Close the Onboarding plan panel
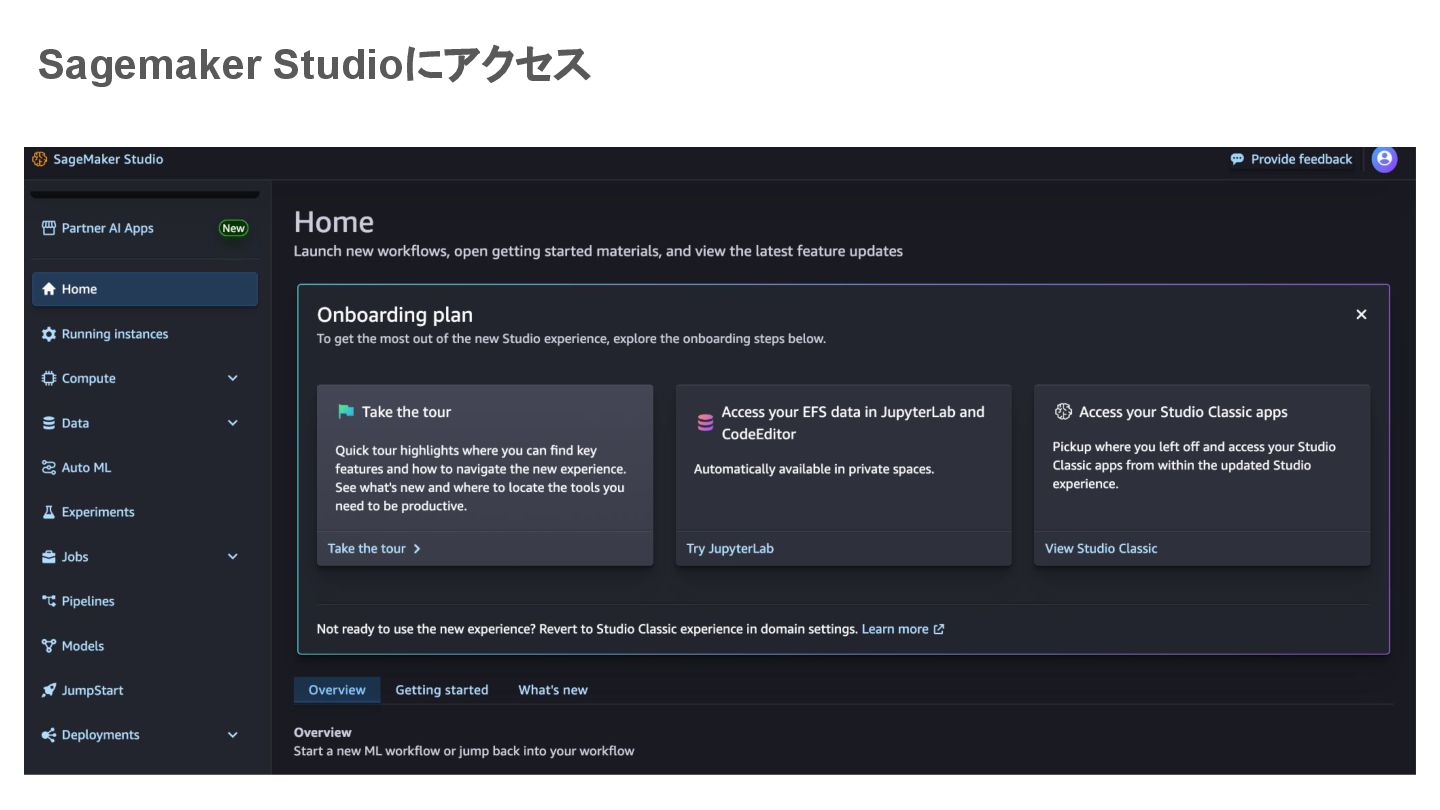This screenshot has height=810, width=1440. click(x=1361, y=314)
